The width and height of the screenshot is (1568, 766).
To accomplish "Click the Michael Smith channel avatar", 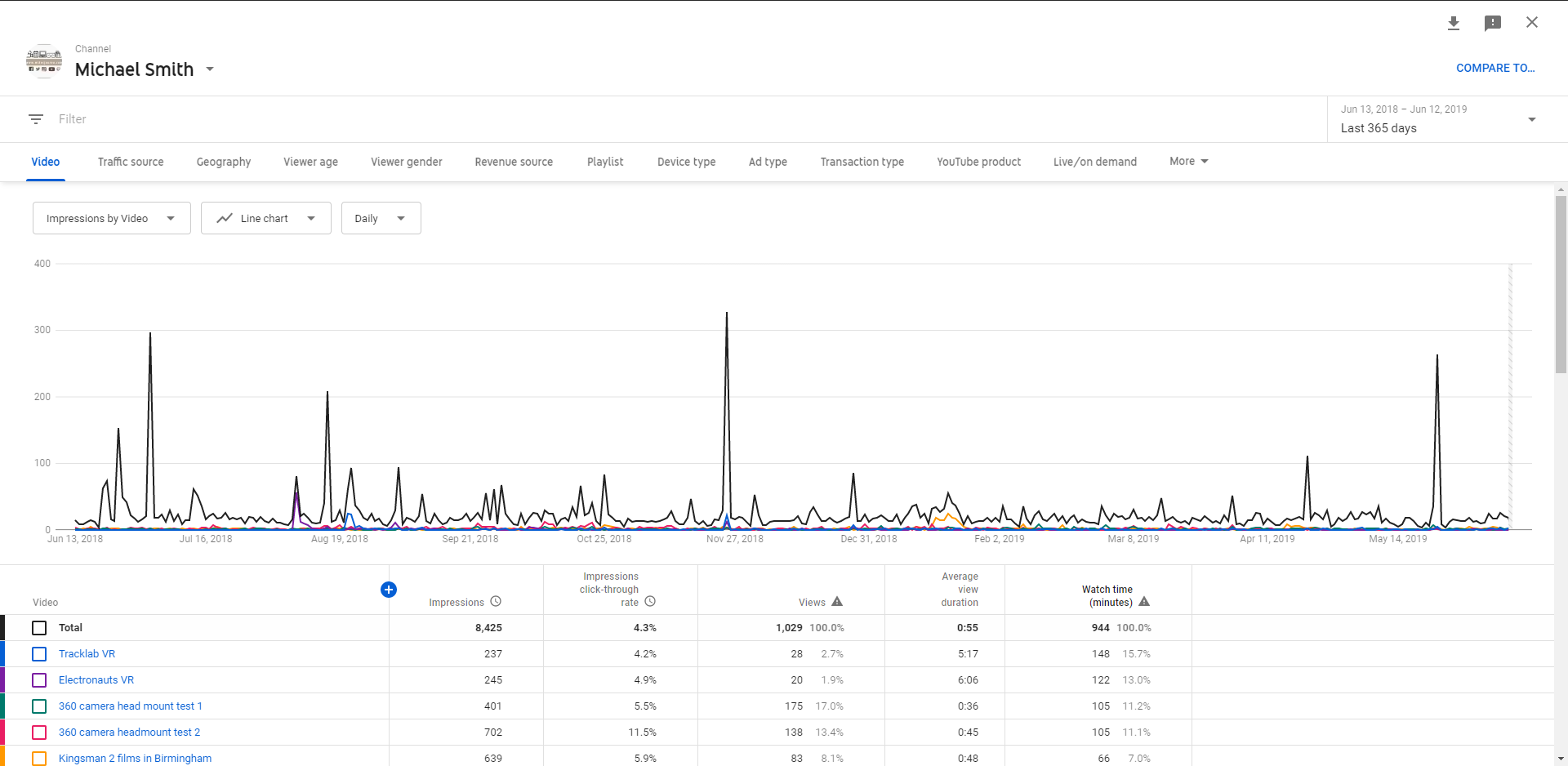I will [x=44, y=61].
